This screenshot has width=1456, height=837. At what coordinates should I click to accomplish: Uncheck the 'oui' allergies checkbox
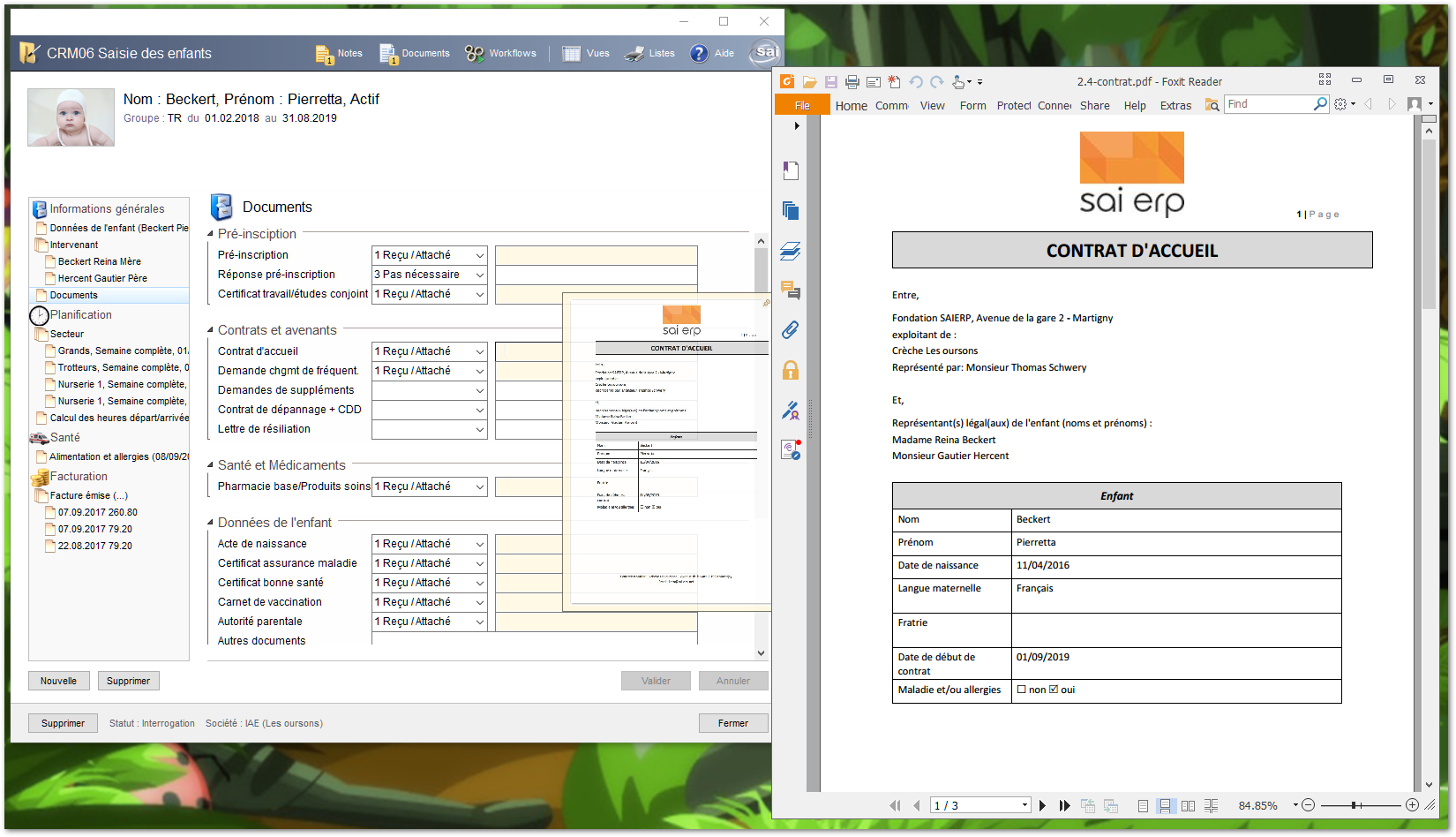click(x=1054, y=690)
